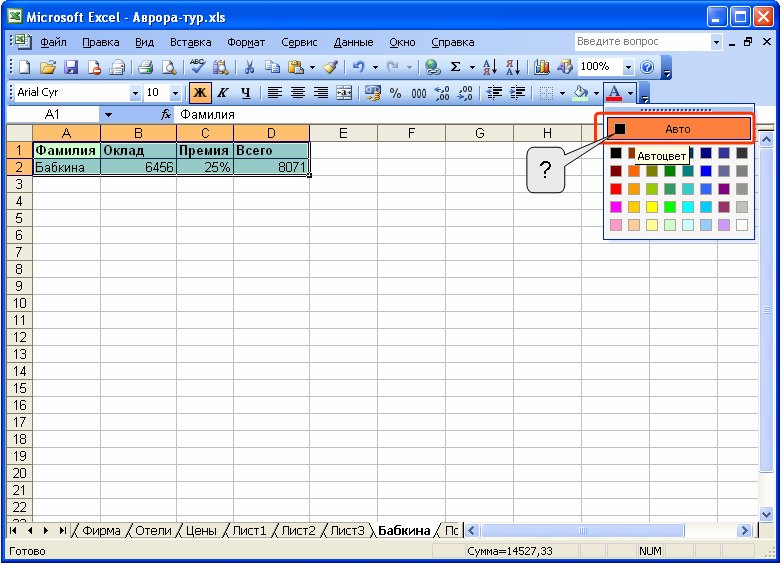Launch the Chart Wizard icon
Viewport: 783px width, 566px height.
click(541, 67)
